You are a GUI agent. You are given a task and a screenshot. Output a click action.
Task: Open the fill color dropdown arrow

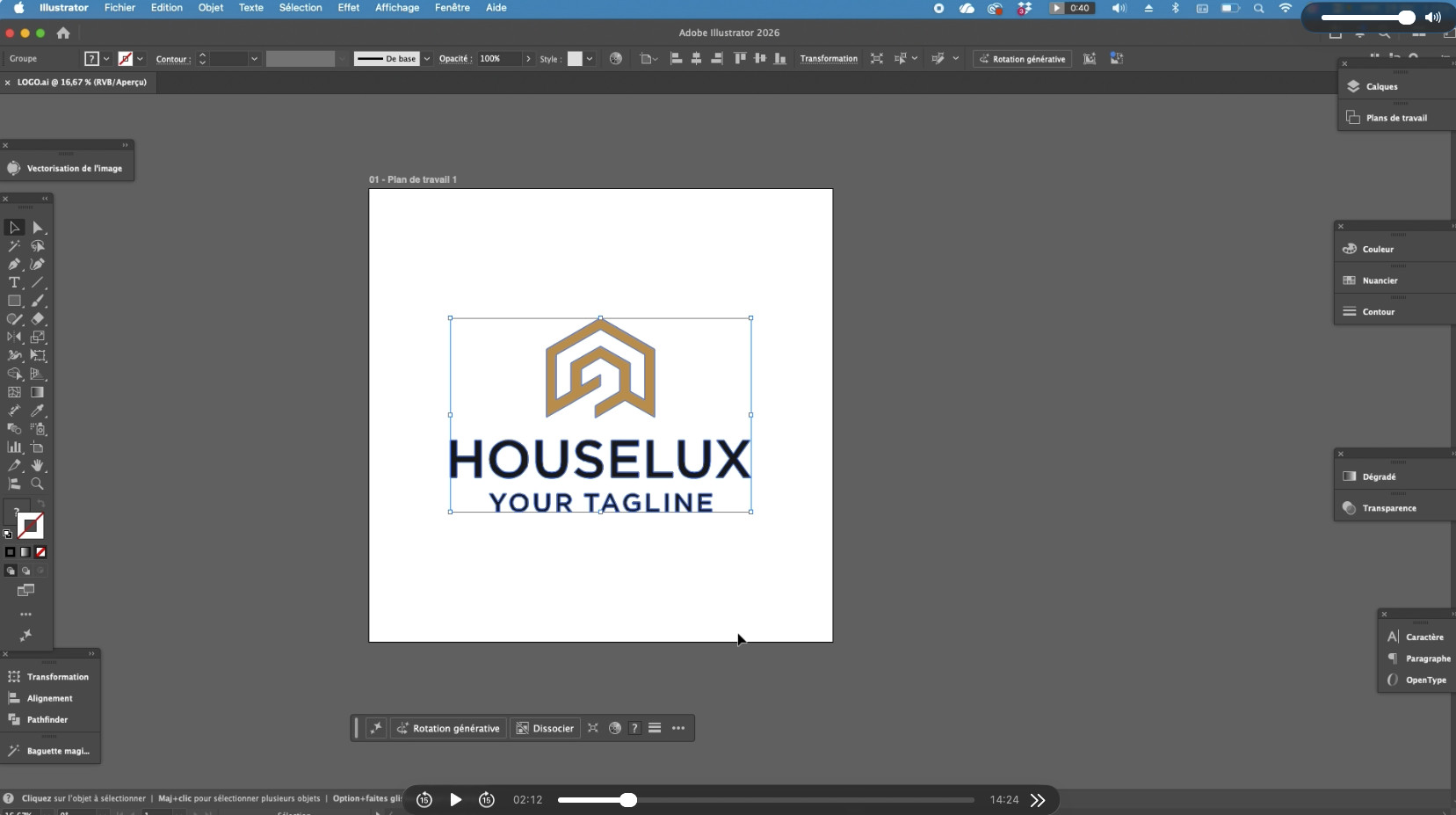pyautogui.click(x=106, y=59)
